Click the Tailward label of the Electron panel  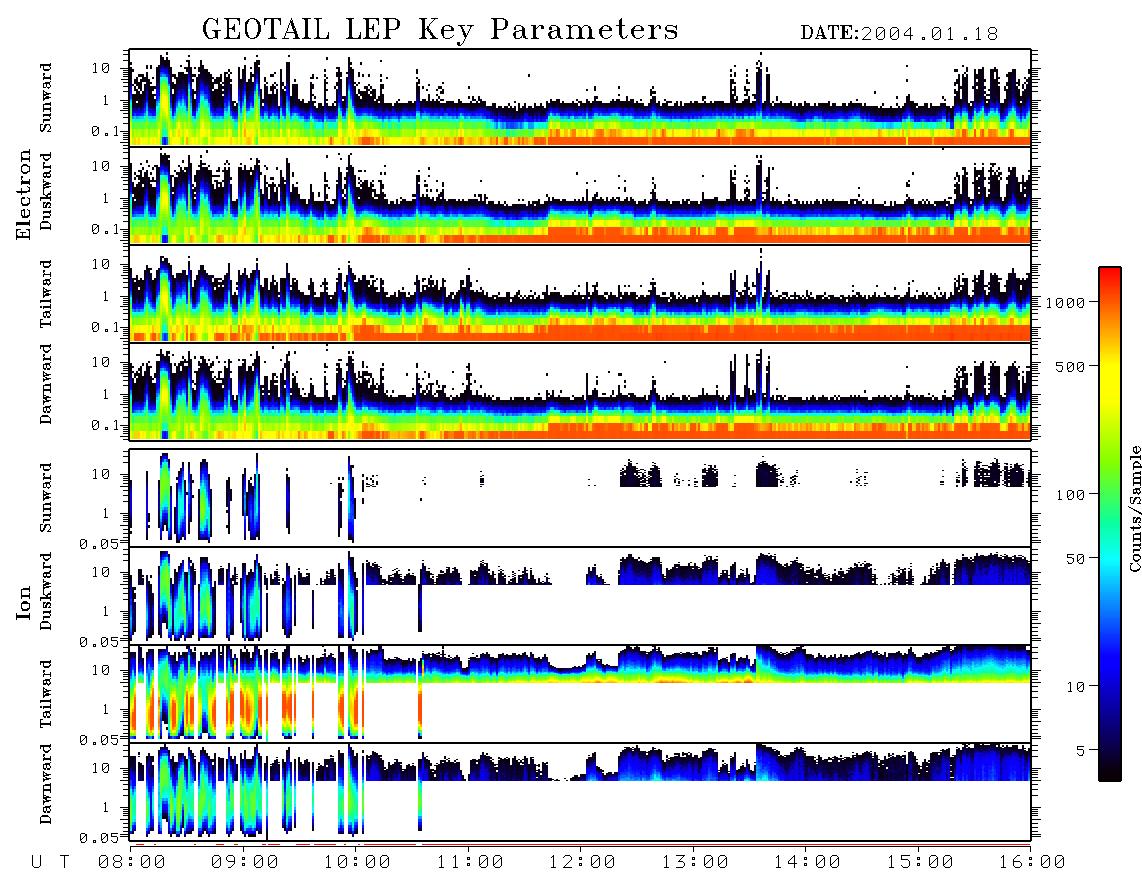[x=46, y=294]
